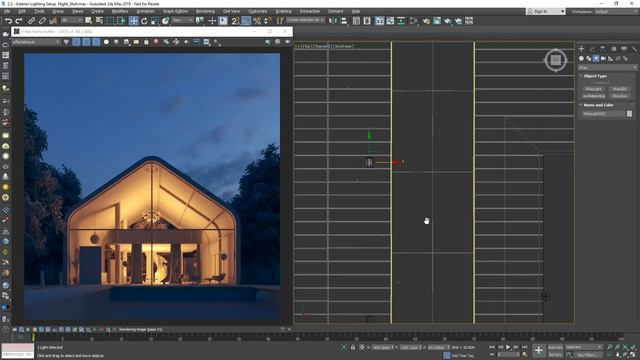Switch to the Hierarchy tab in the Command Panel
This screenshot has height=360, width=640.
(x=602, y=49)
